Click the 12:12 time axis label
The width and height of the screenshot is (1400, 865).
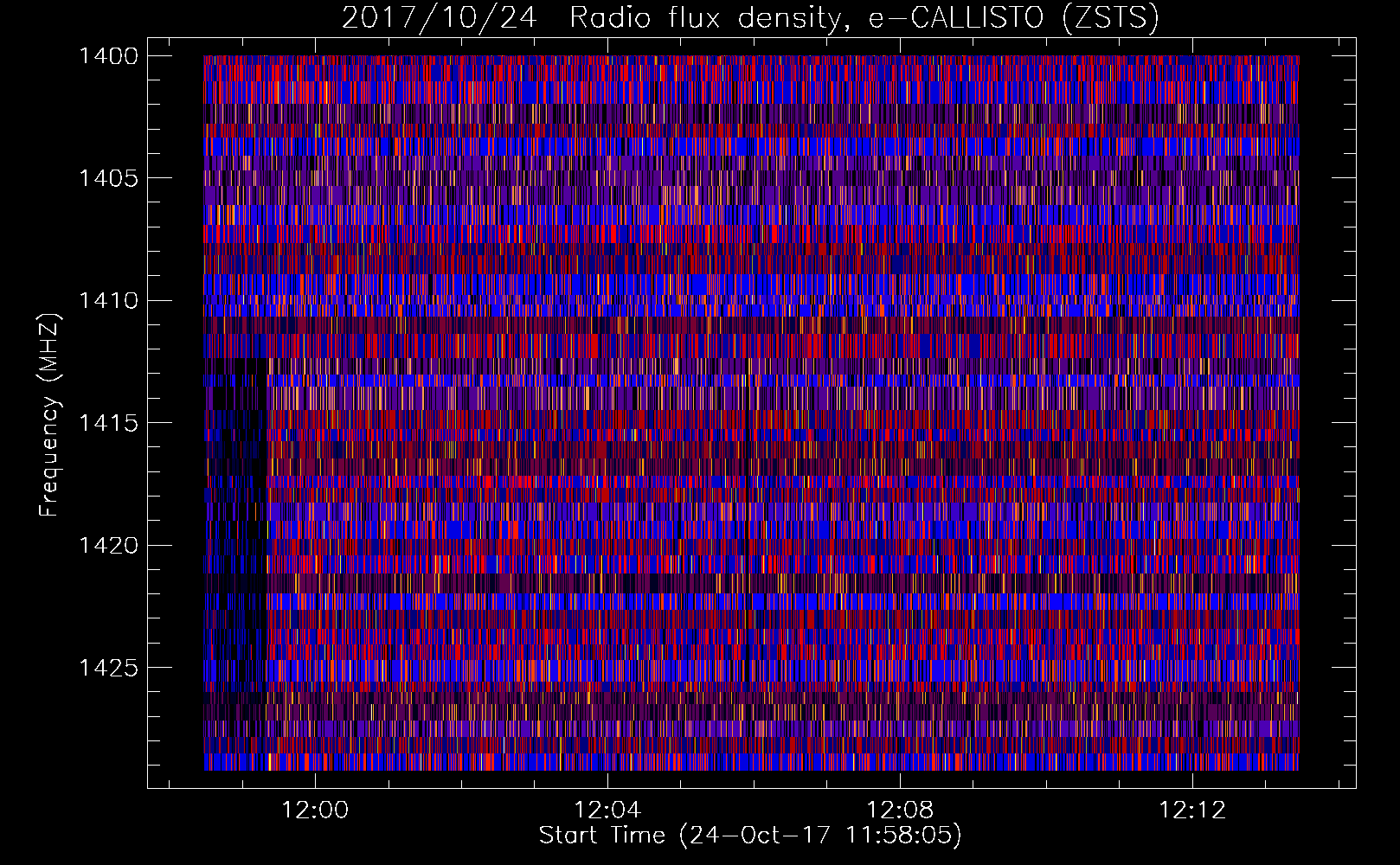tap(1193, 811)
